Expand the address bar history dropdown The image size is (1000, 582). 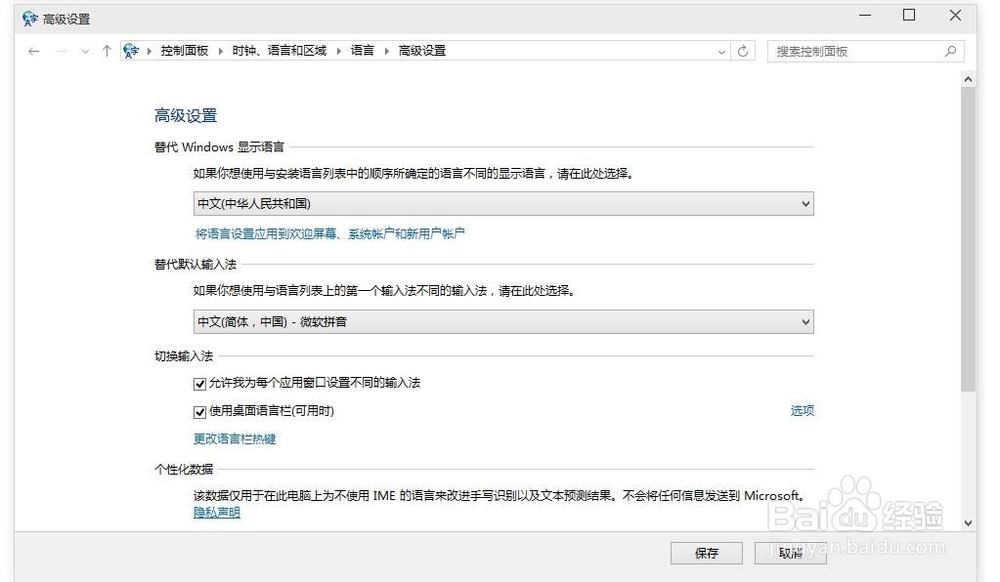coord(722,51)
